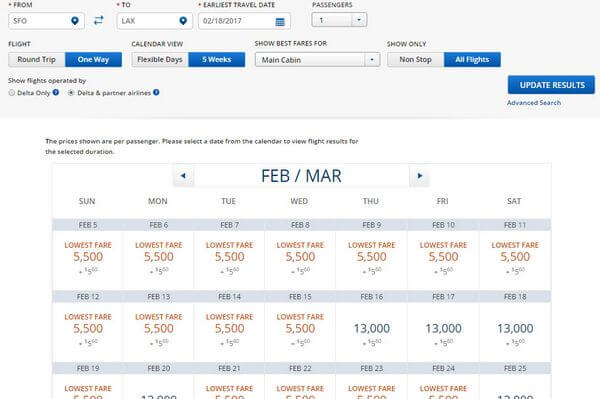Click the FEB 19 date label
Image resolution: width=600 pixels, height=399 pixels.
pyautogui.click(x=88, y=368)
